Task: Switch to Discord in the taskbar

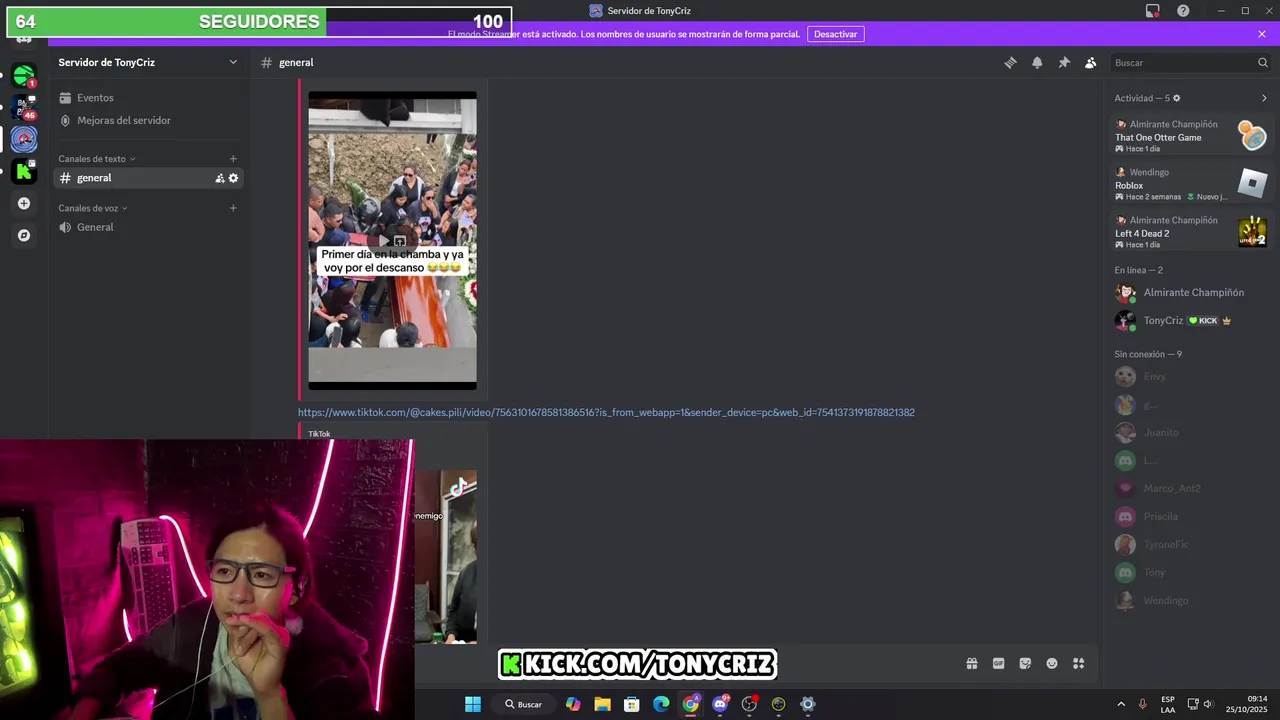Action: [720, 704]
